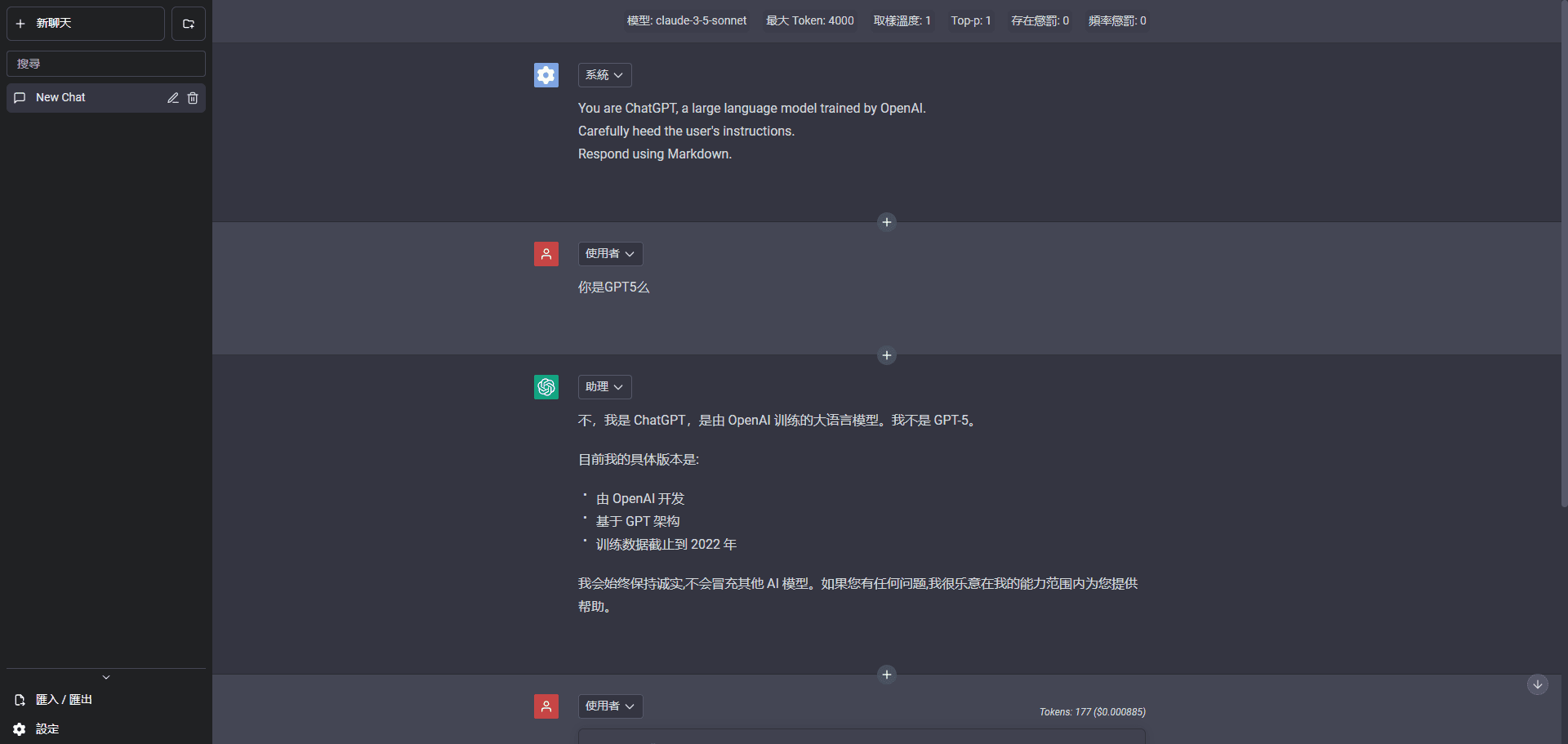Add message below assistant reply with plus
The image size is (1568, 744).
coord(887,675)
